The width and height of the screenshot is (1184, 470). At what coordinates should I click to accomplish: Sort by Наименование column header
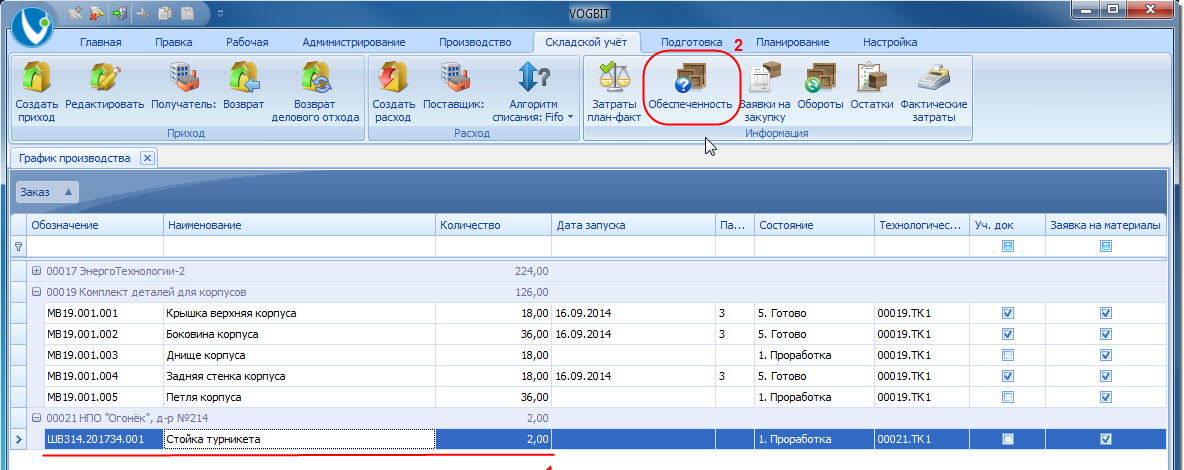click(299, 225)
